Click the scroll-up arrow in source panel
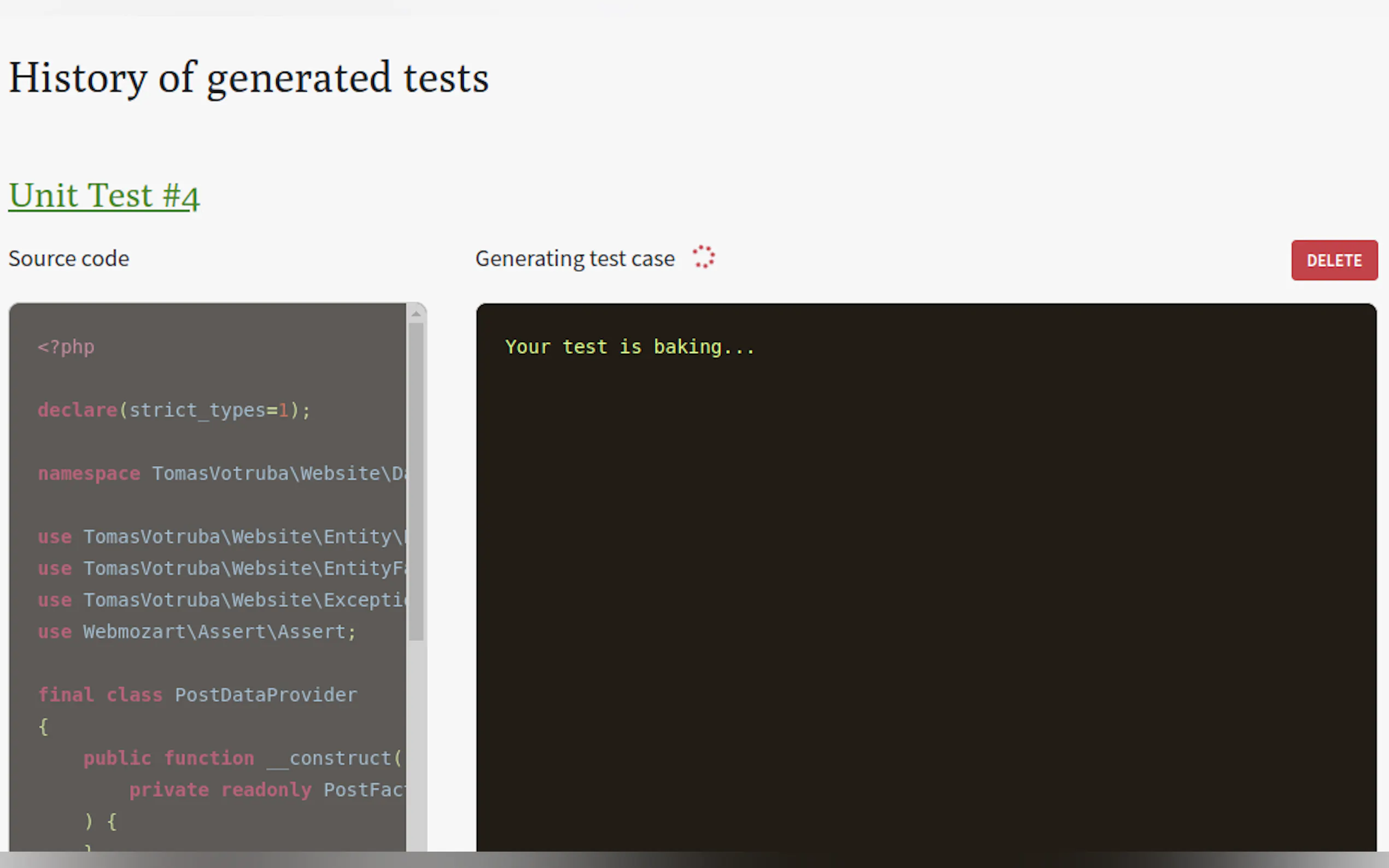 tap(416, 313)
